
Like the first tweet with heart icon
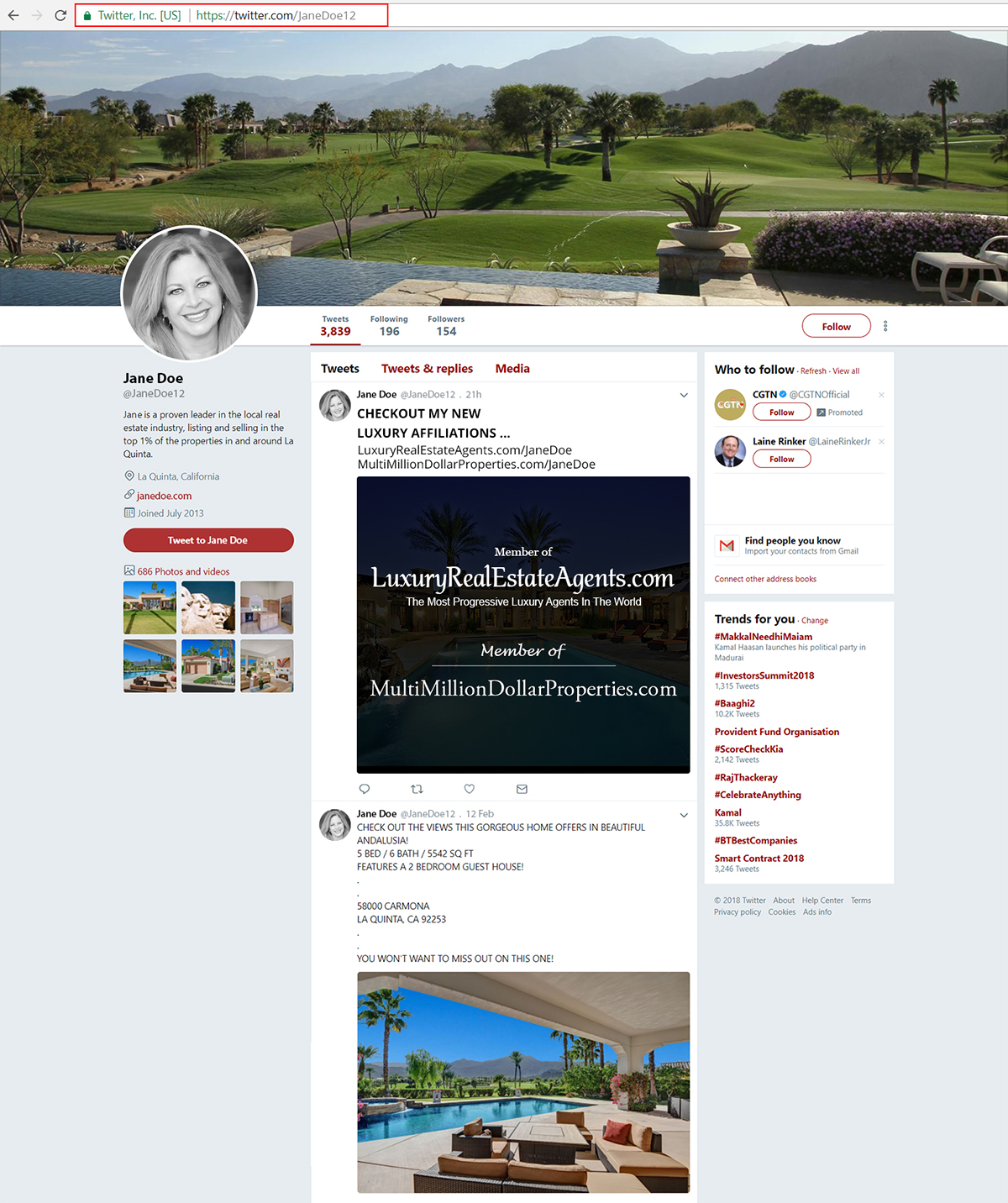point(470,789)
